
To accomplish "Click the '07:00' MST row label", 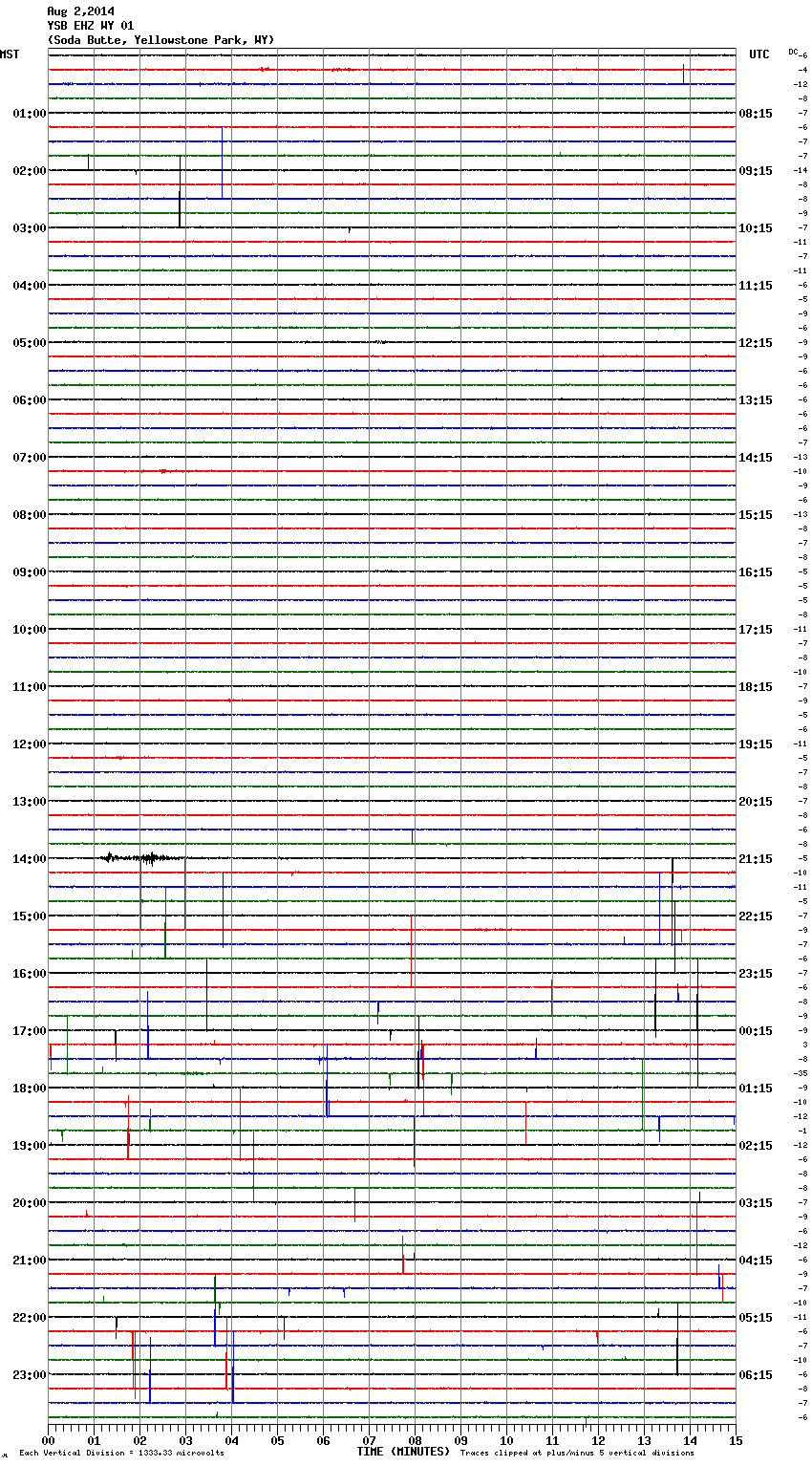I will pos(30,458).
